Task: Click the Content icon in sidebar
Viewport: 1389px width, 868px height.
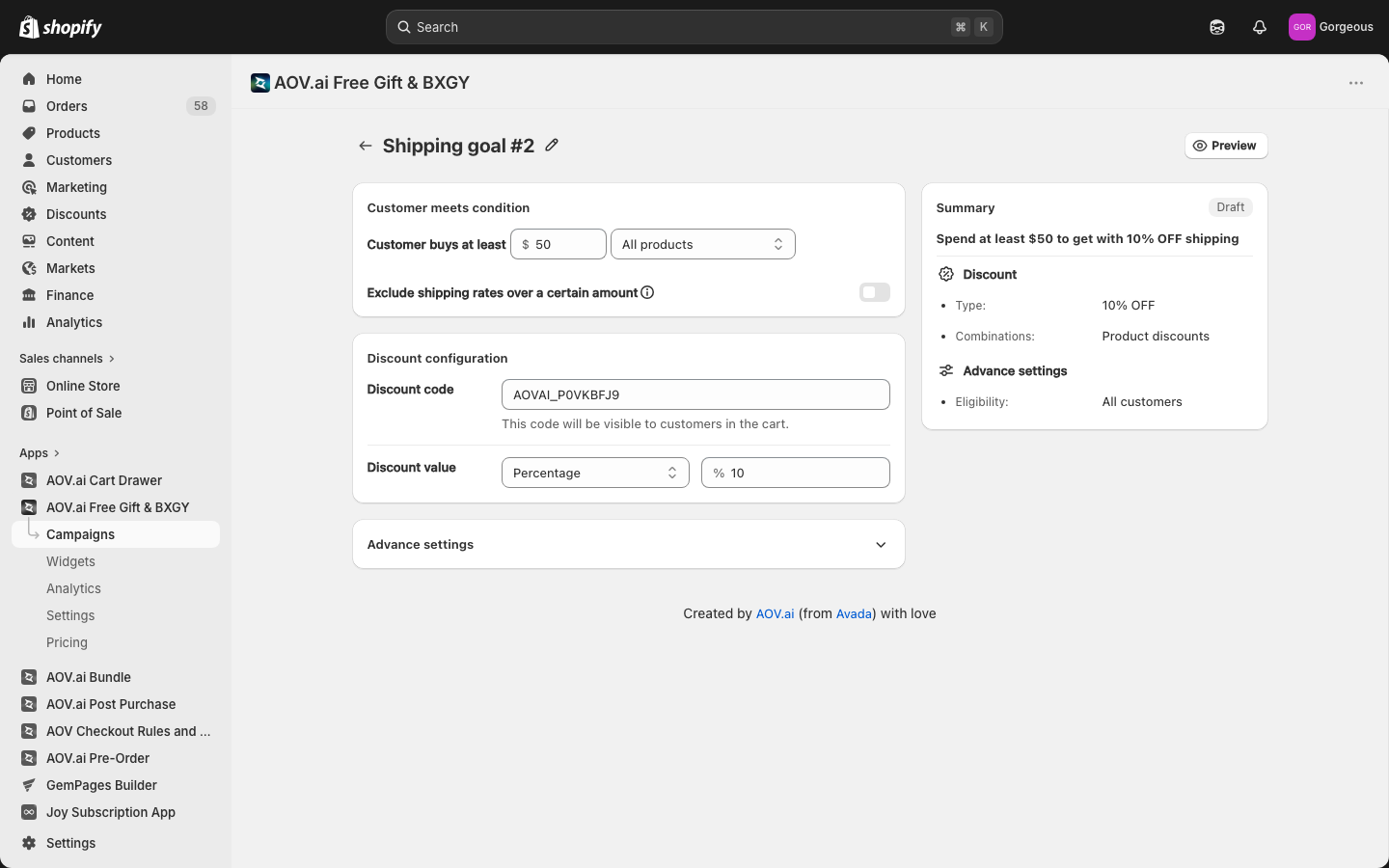Action: coord(29,241)
